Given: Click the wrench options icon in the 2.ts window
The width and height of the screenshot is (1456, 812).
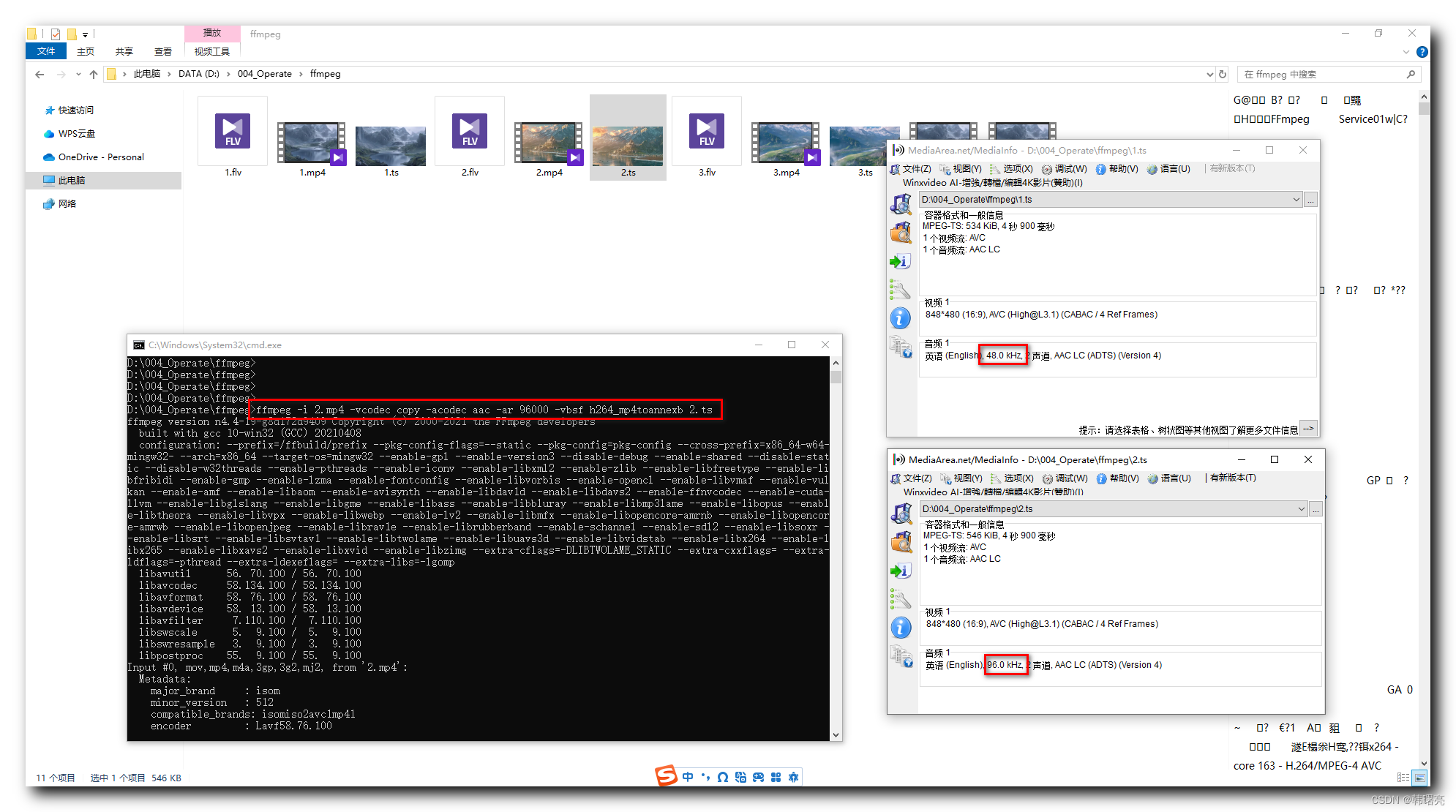Looking at the screenshot, I should (x=901, y=598).
